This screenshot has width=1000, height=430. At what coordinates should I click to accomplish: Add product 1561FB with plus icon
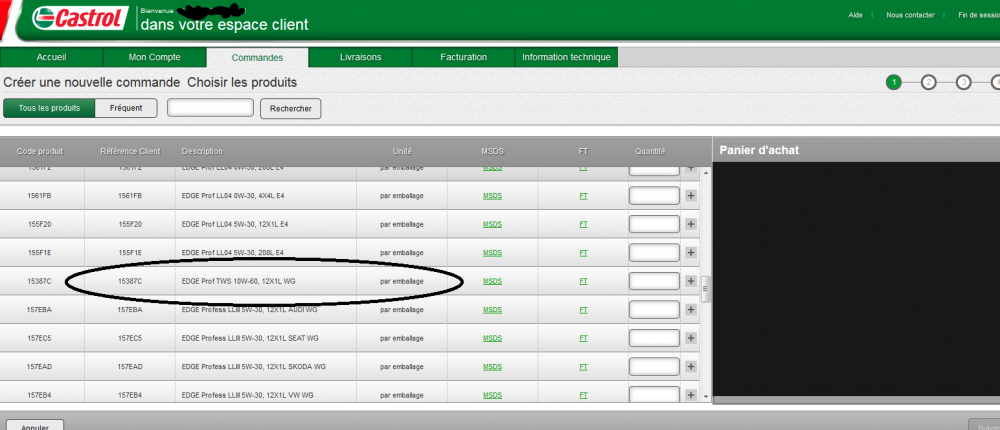point(690,196)
